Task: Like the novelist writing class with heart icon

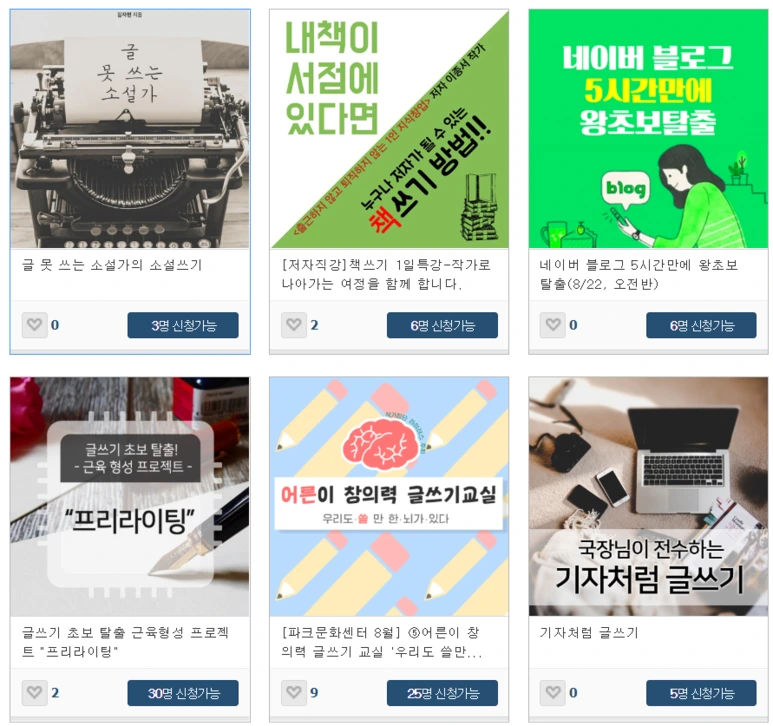Action: [x=35, y=325]
